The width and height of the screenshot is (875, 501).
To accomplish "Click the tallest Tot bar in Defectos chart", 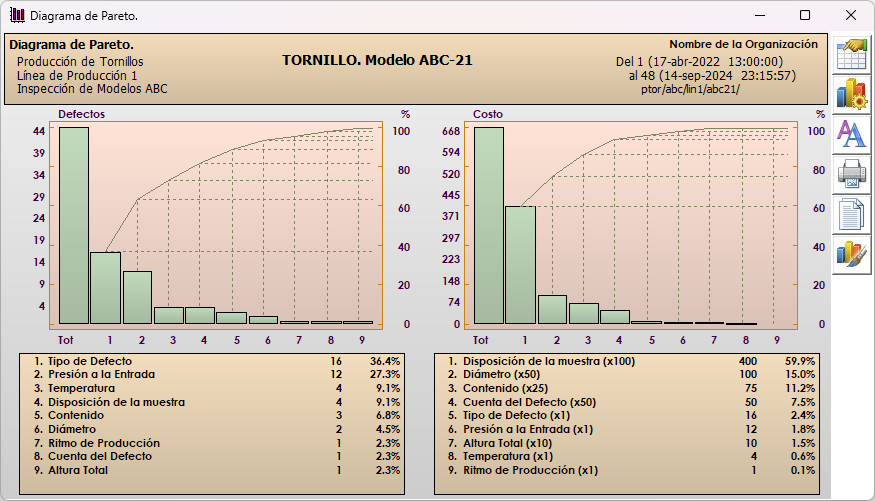I will point(73,225).
